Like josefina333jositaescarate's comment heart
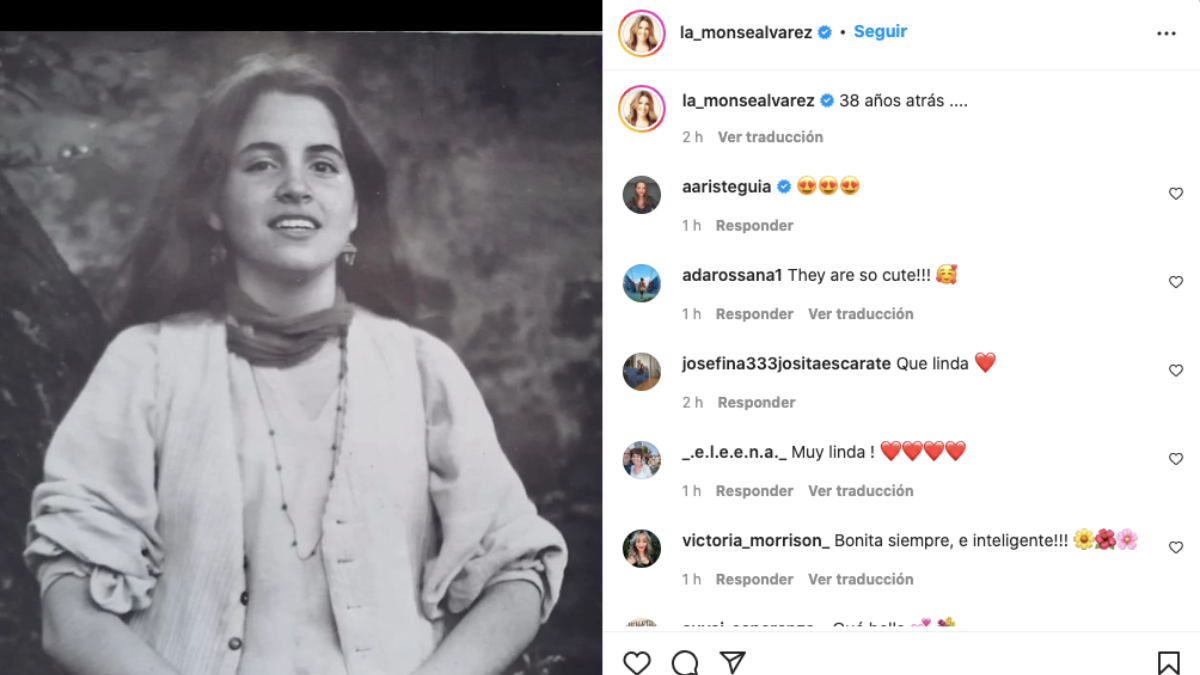The height and width of the screenshot is (675, 1200). (x=1176, y=371)
